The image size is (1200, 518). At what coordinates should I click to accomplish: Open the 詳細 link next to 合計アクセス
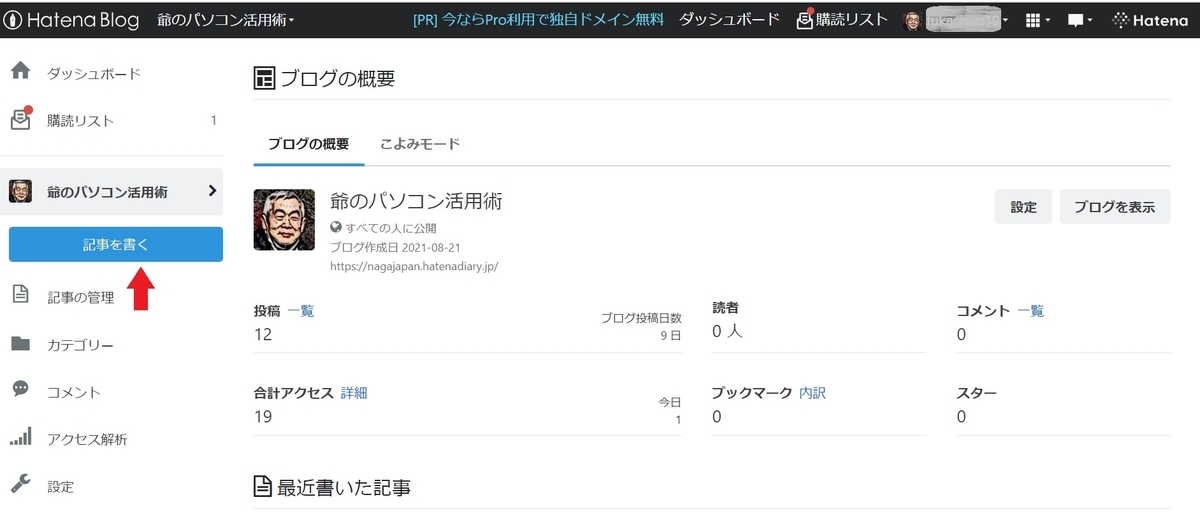tap(354, 393)
